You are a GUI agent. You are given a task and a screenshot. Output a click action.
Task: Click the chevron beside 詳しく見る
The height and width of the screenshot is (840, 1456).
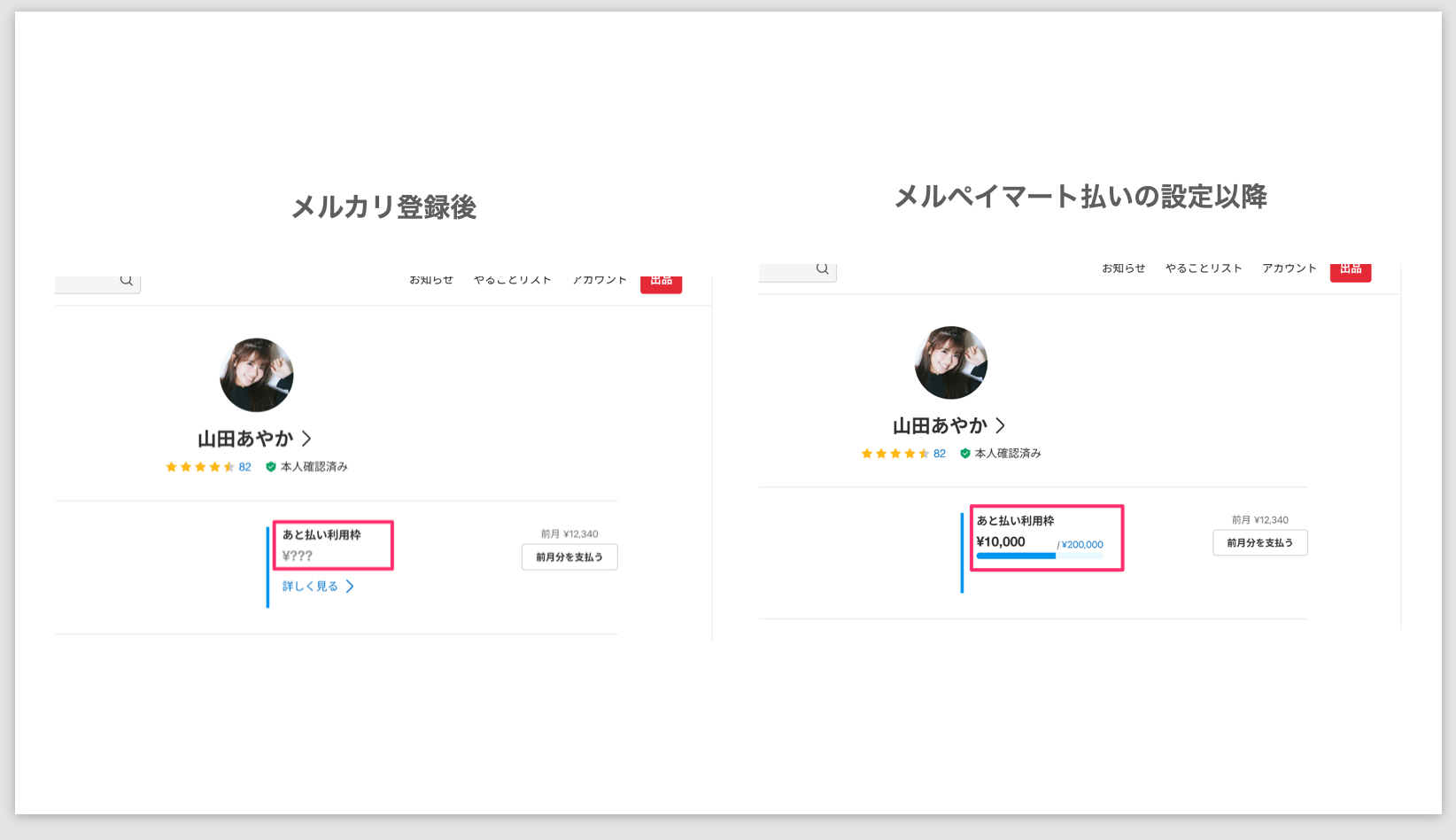[x=350, y=587]
